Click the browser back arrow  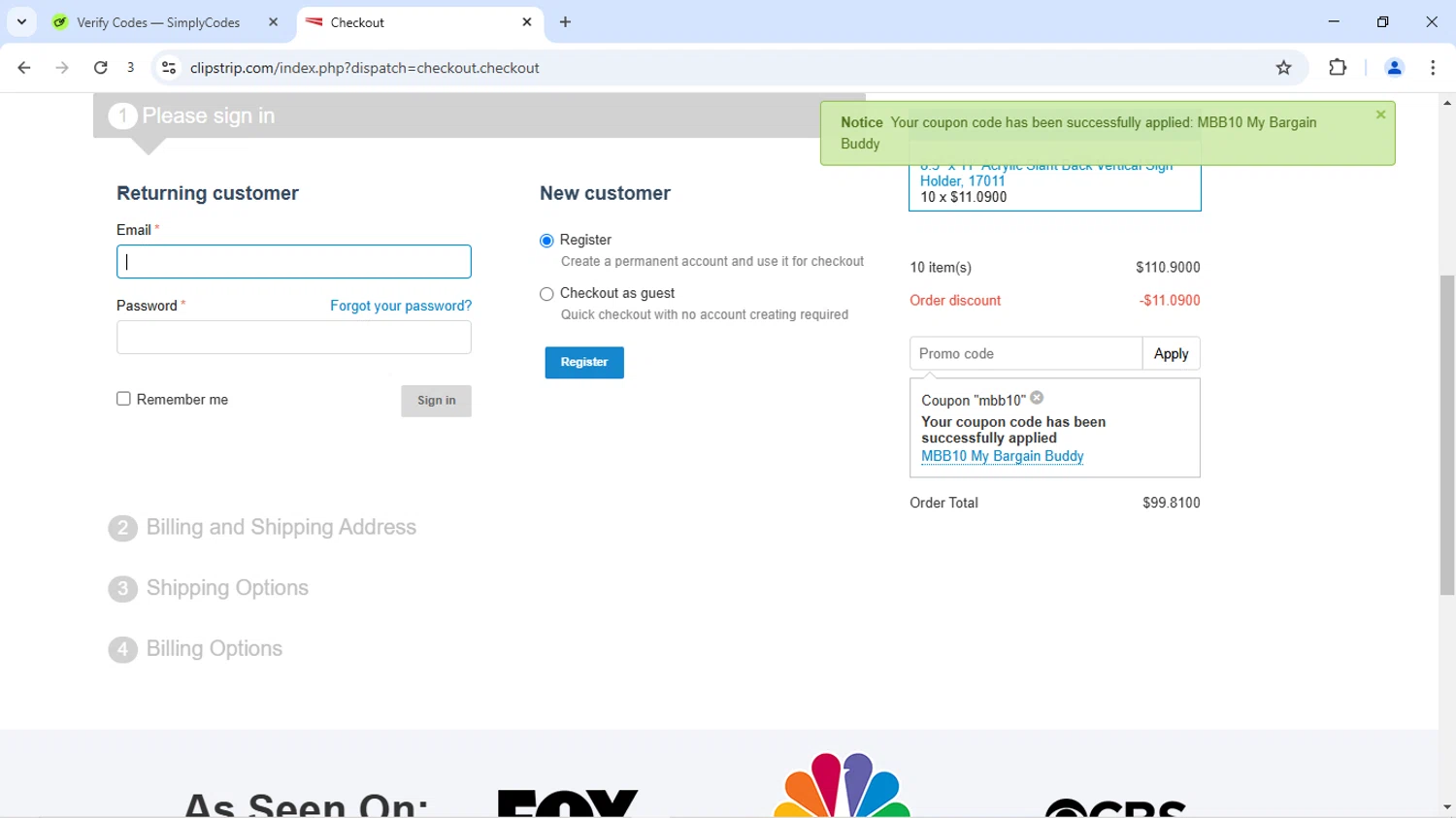pos(24,68)
